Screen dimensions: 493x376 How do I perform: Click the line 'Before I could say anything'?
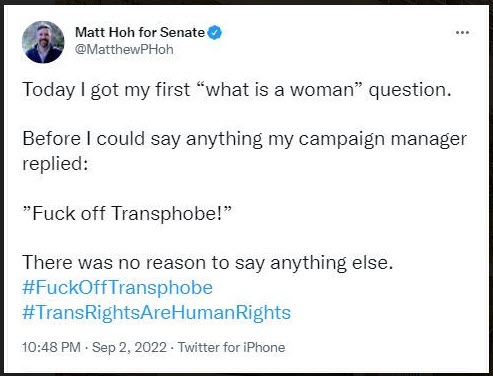(245, 139)
